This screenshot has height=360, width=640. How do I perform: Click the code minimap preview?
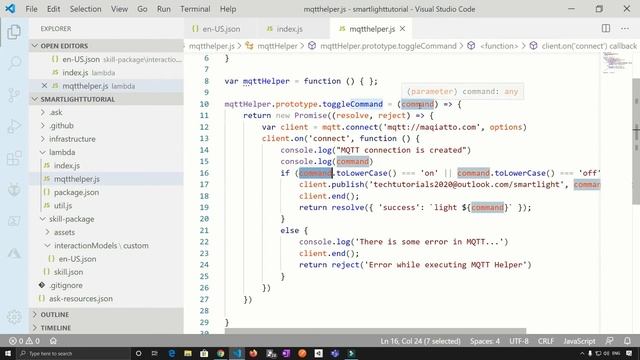click(x=616, y=64)
